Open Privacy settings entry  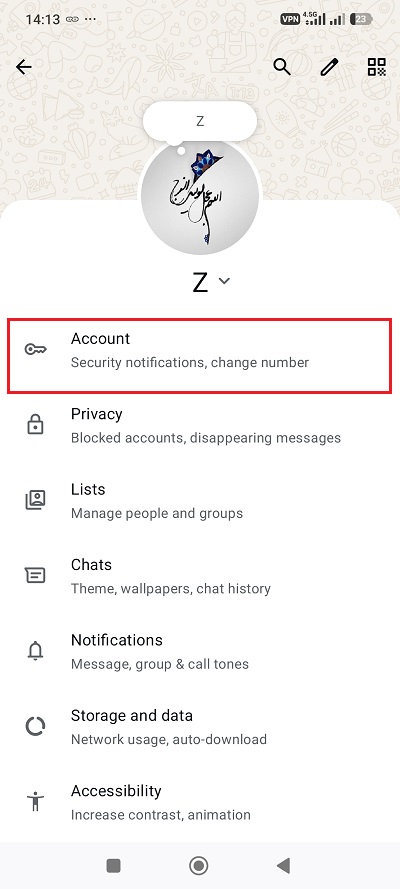(200, 425)
